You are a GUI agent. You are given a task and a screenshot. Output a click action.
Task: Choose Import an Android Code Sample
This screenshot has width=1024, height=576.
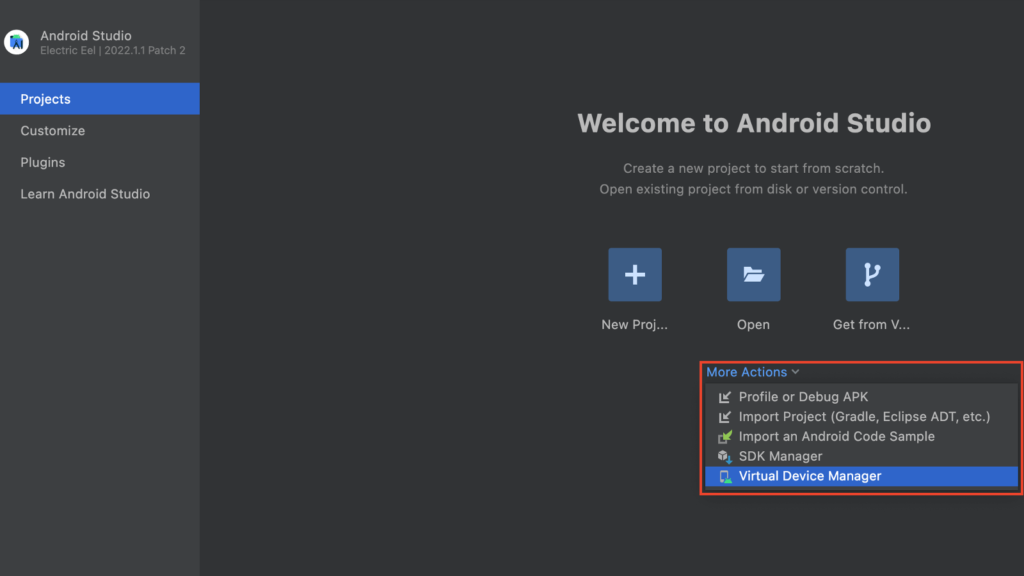coord(861,436)
